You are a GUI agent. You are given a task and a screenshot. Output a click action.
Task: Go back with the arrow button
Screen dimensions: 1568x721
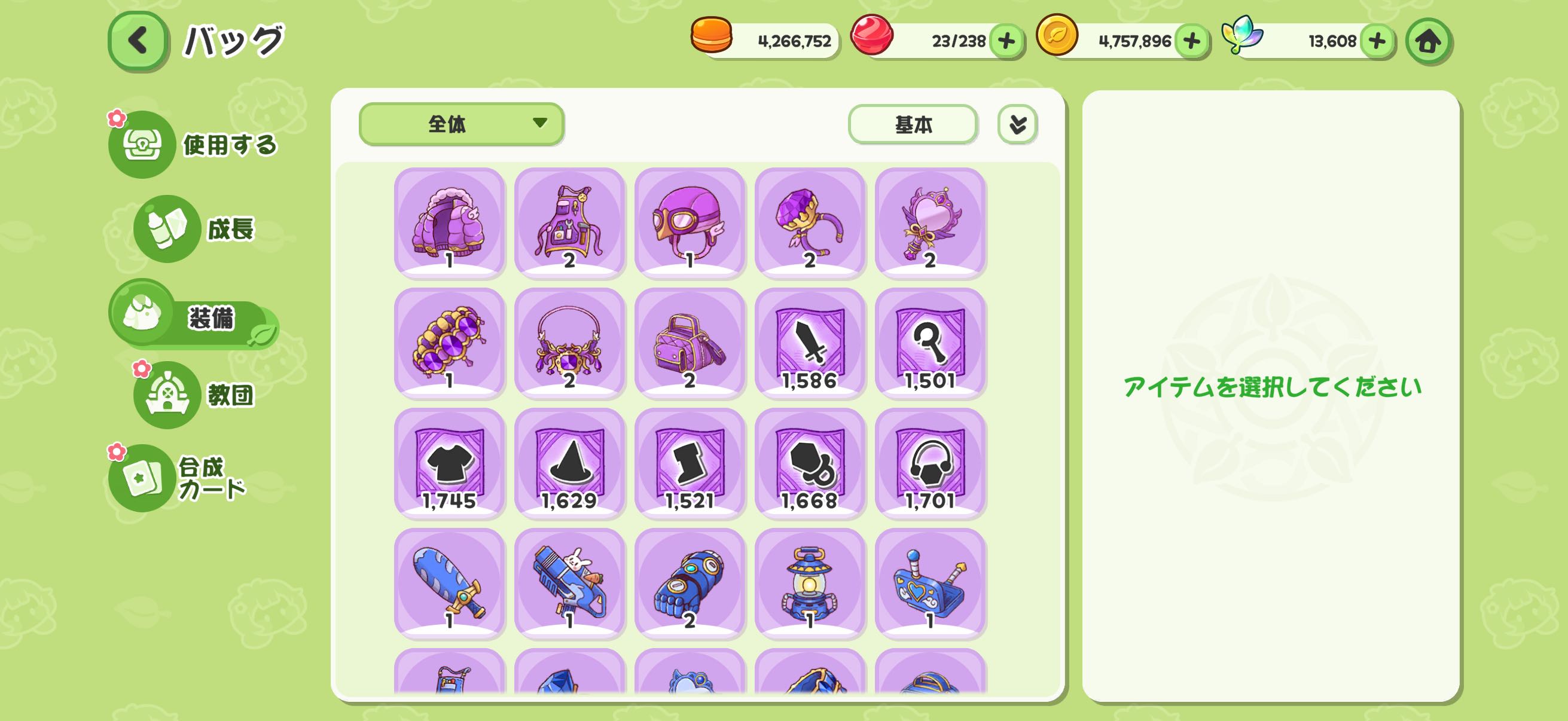point(138,41)
